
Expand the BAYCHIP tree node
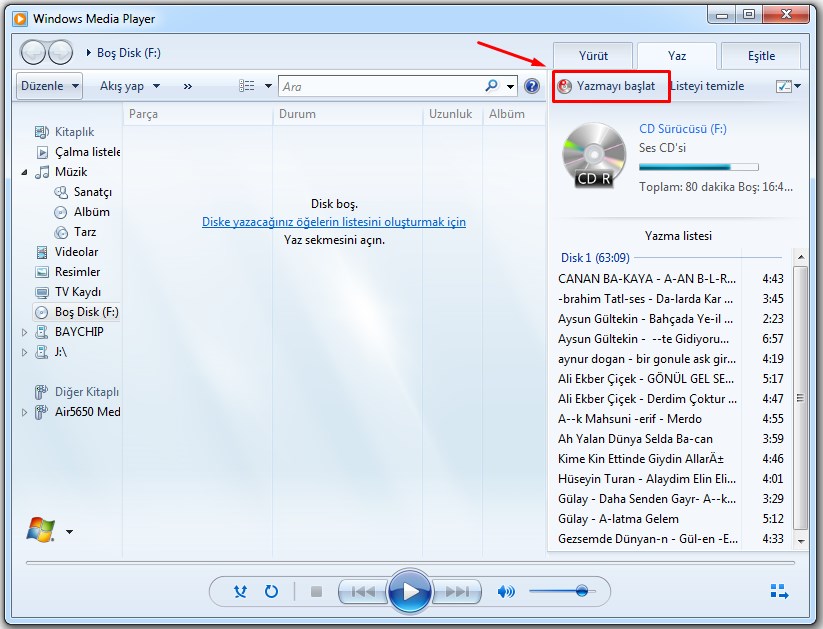click(25, 332)
